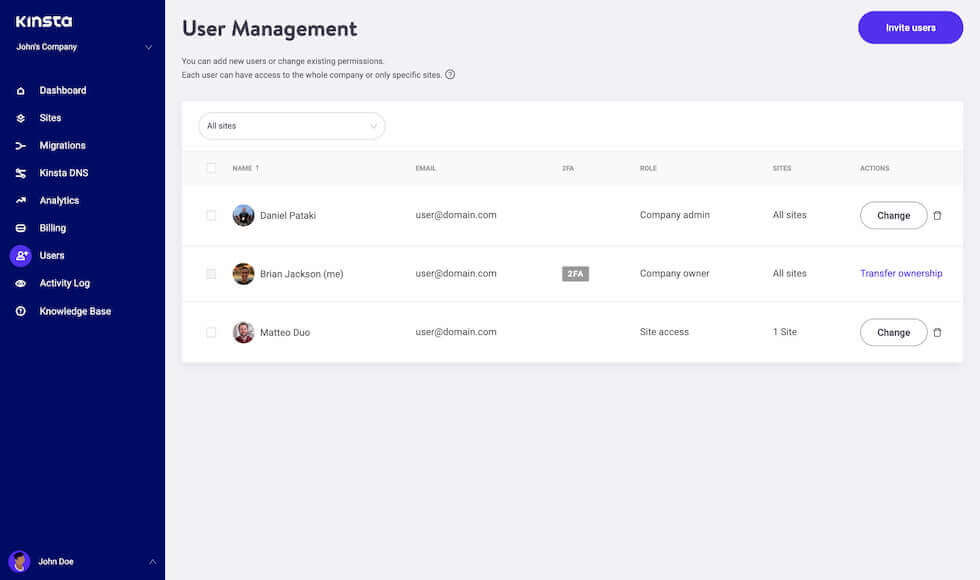980x580 pixels.
Task: Select the Dashboard home icon
Action: pos(20,90)
